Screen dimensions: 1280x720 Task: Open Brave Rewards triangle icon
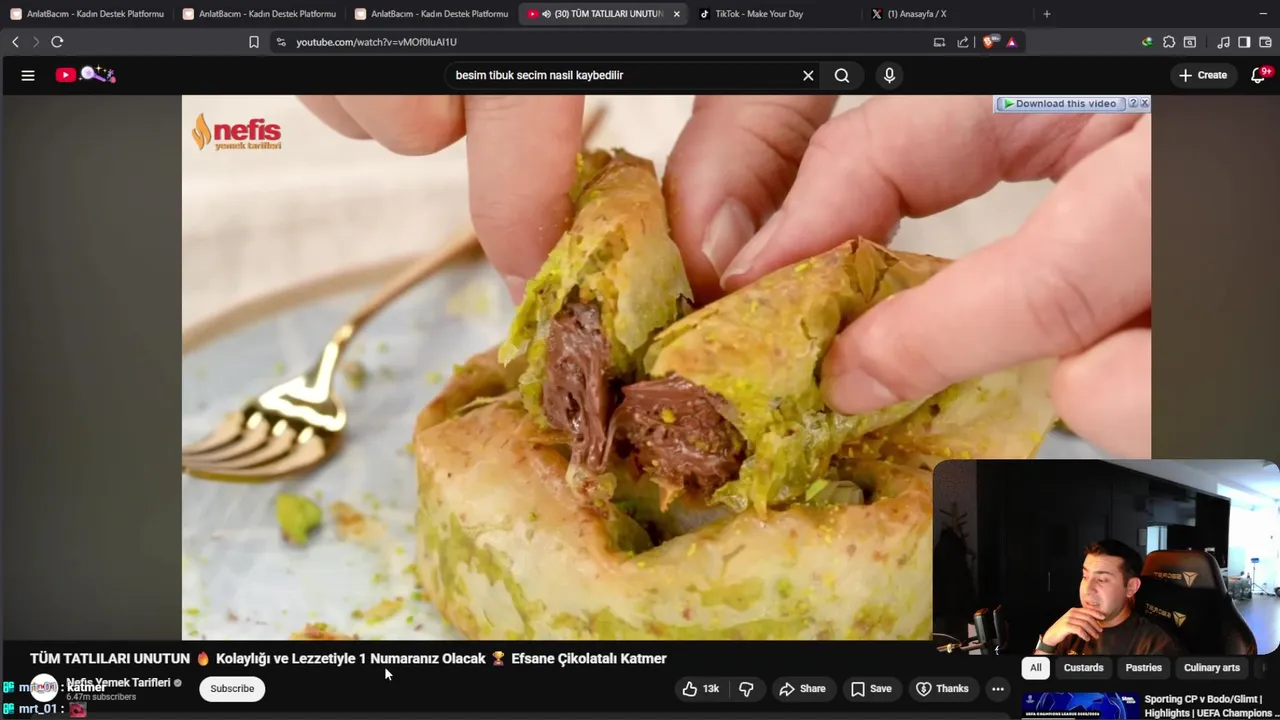[1011, 42]
